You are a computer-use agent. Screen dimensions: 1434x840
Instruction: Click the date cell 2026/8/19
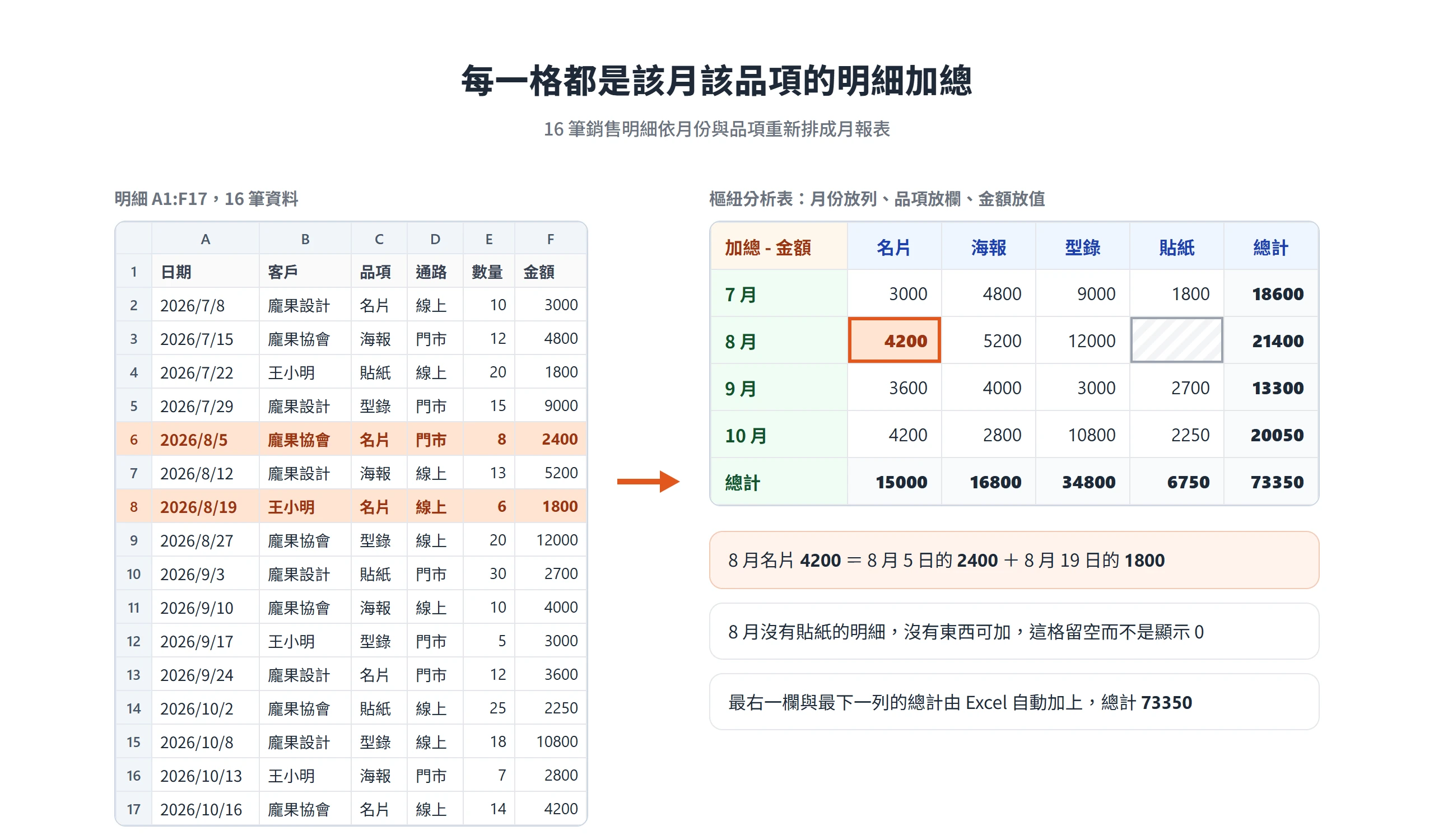(x=206, y=506)
